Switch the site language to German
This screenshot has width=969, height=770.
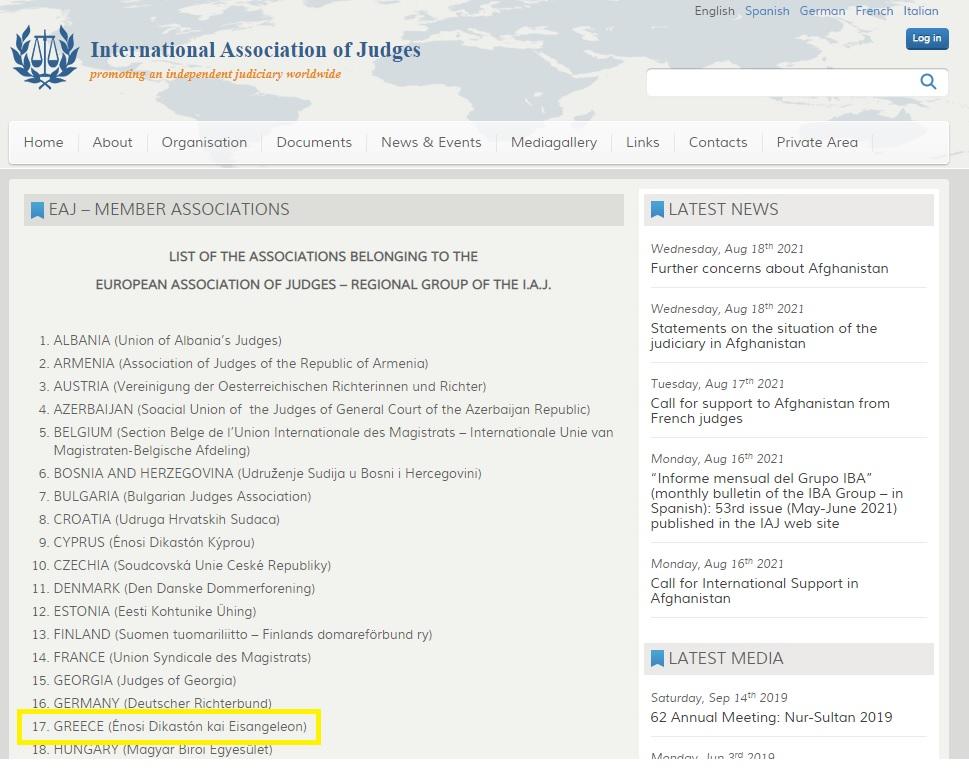click(x=822, y=11)
